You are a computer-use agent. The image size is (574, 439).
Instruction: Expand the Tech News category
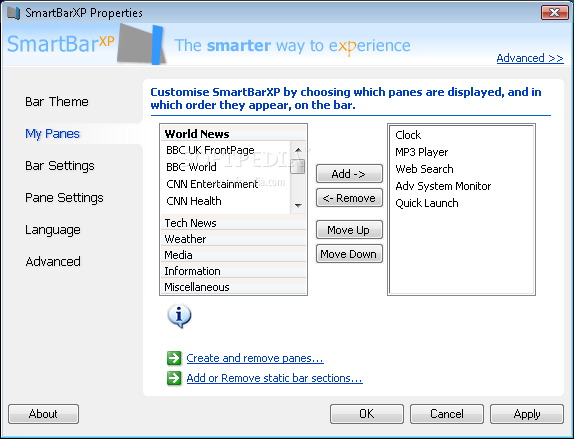234,223
